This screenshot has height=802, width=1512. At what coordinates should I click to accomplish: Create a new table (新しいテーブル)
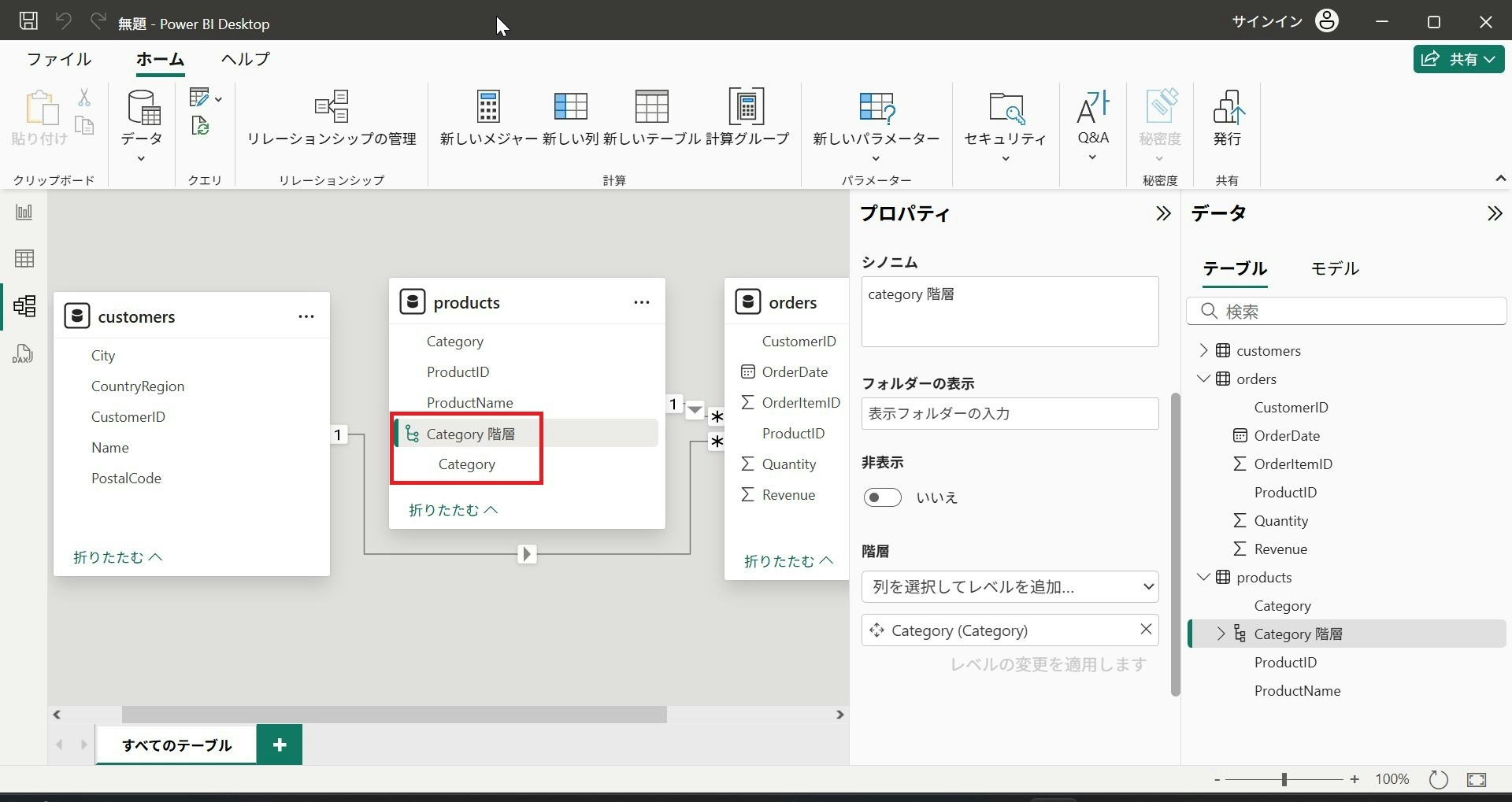coord(652,118)
